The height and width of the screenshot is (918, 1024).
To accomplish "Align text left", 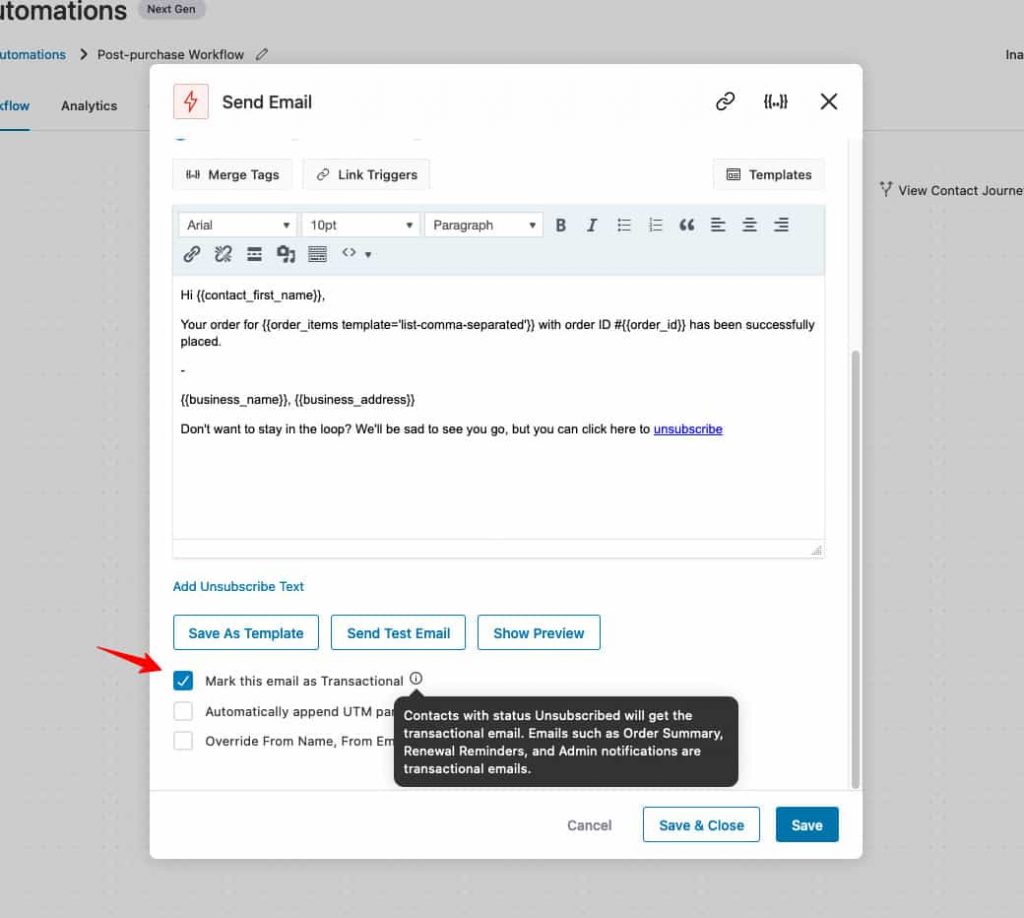I will click(x=718, y=225).
